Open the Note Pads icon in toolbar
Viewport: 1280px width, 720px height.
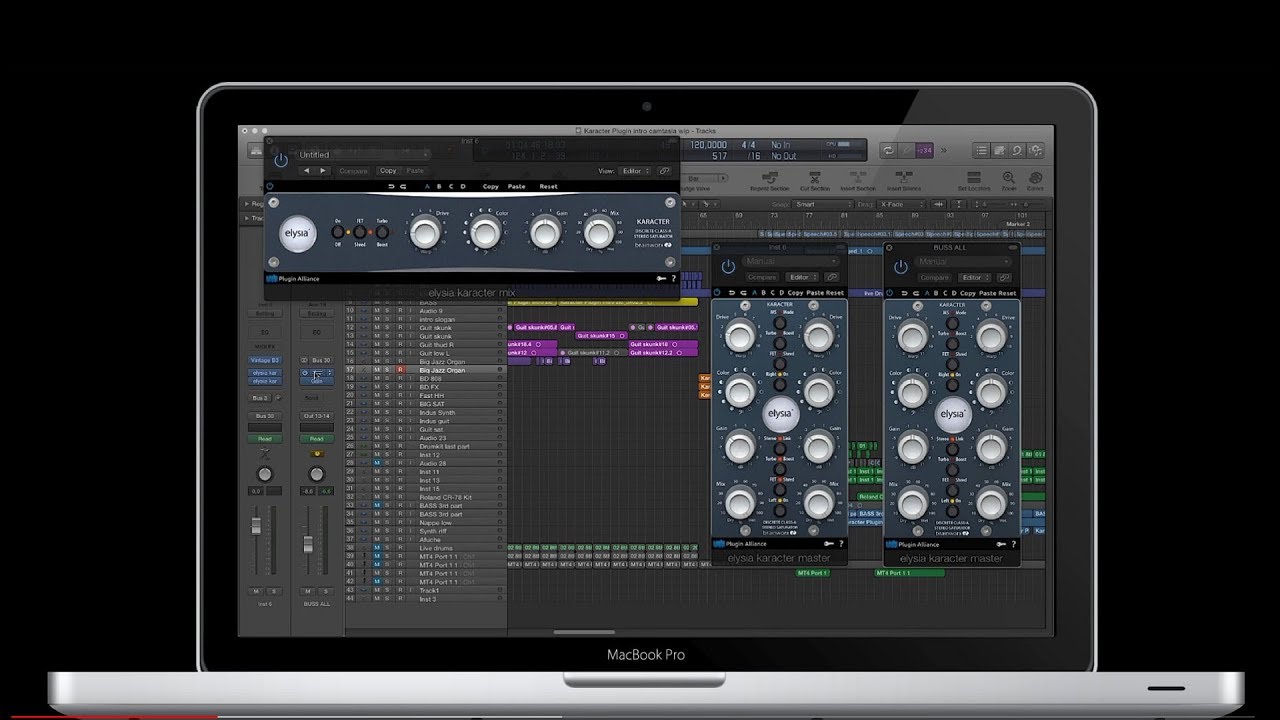tap(999, 150)
